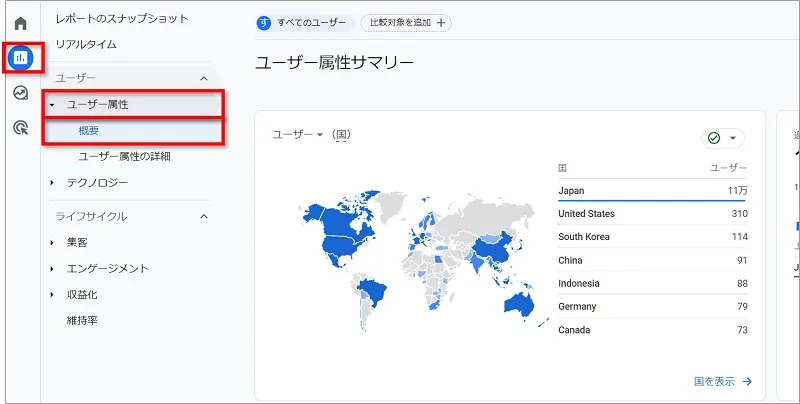Click the ユーザー属性サマリー page title

coord(334,63)
